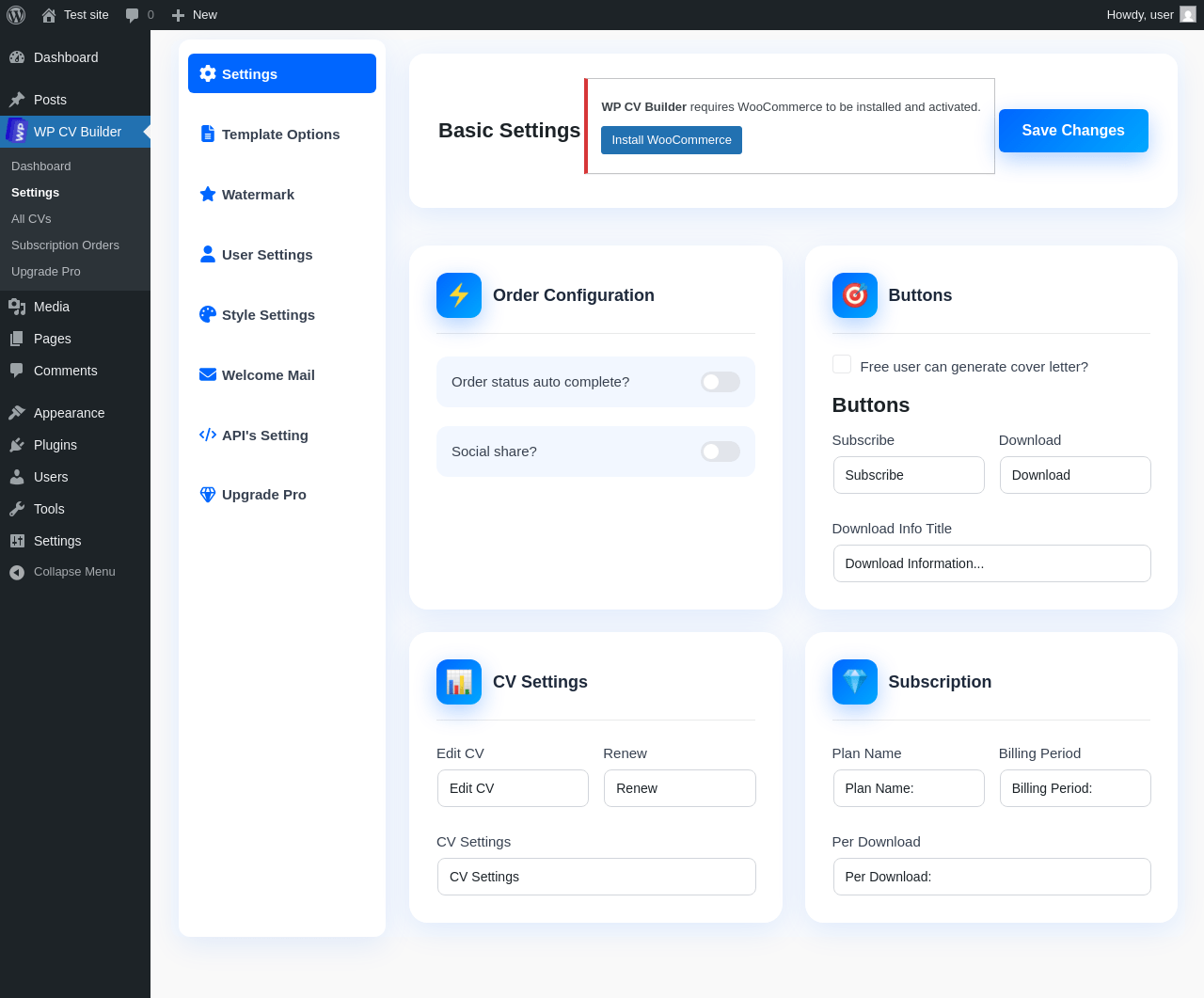The image size is (1204, 998).
Task: Click the plus icon next to New
Action: coord(178,15)
